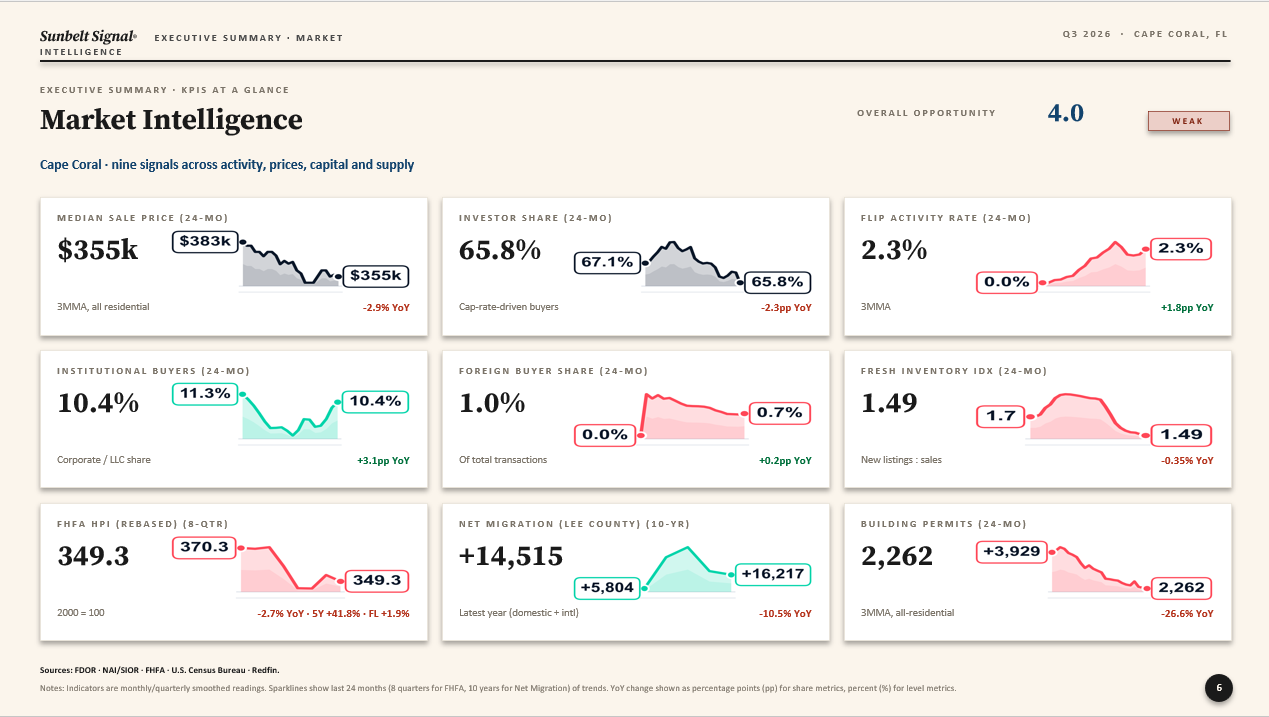Click the 1.7 inventory sparkline start label
The height and width of the screenshot is (717, 1269).
pos(1001,416)
